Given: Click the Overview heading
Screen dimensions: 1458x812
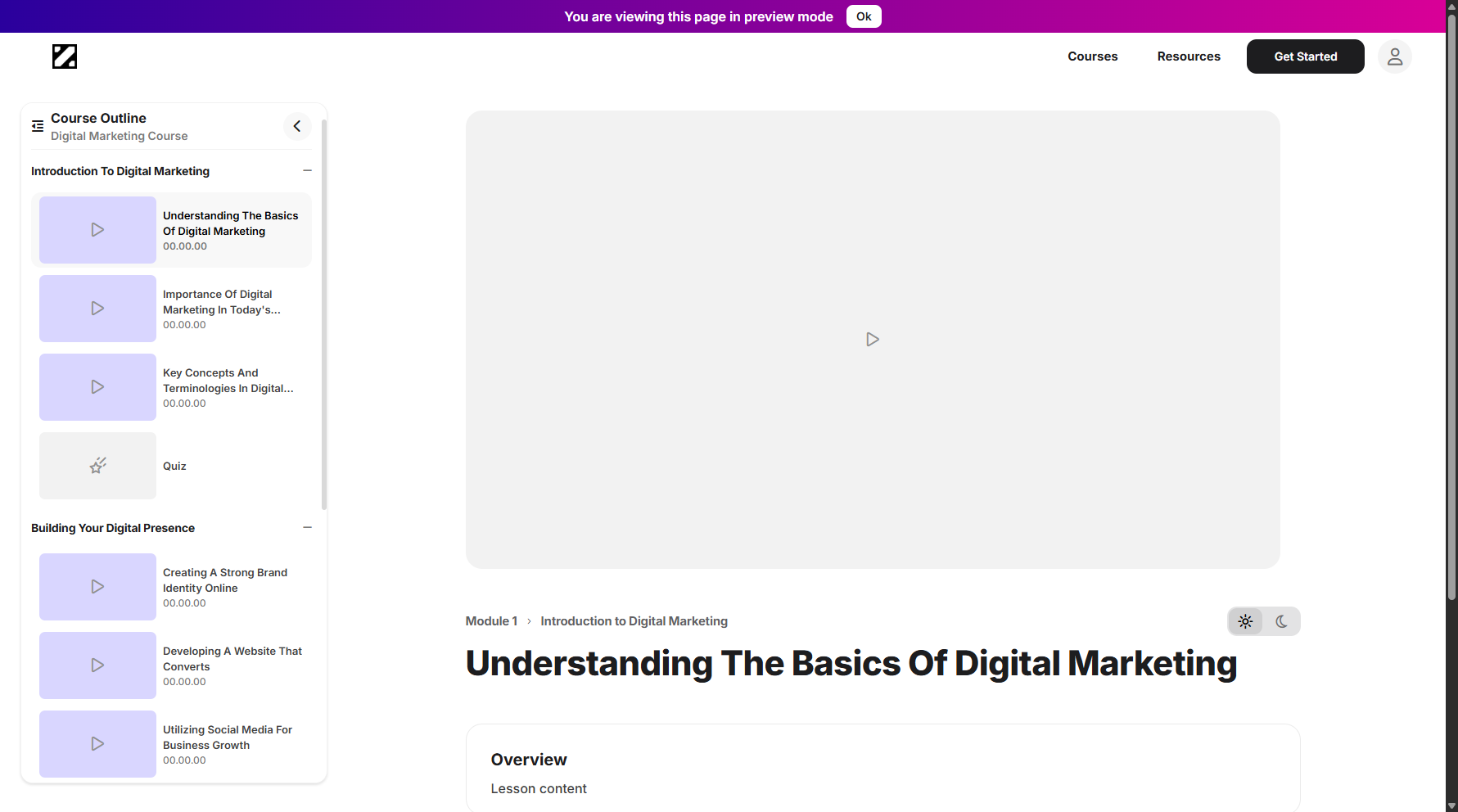Looking at the screenshot, I should coord(529,760).
